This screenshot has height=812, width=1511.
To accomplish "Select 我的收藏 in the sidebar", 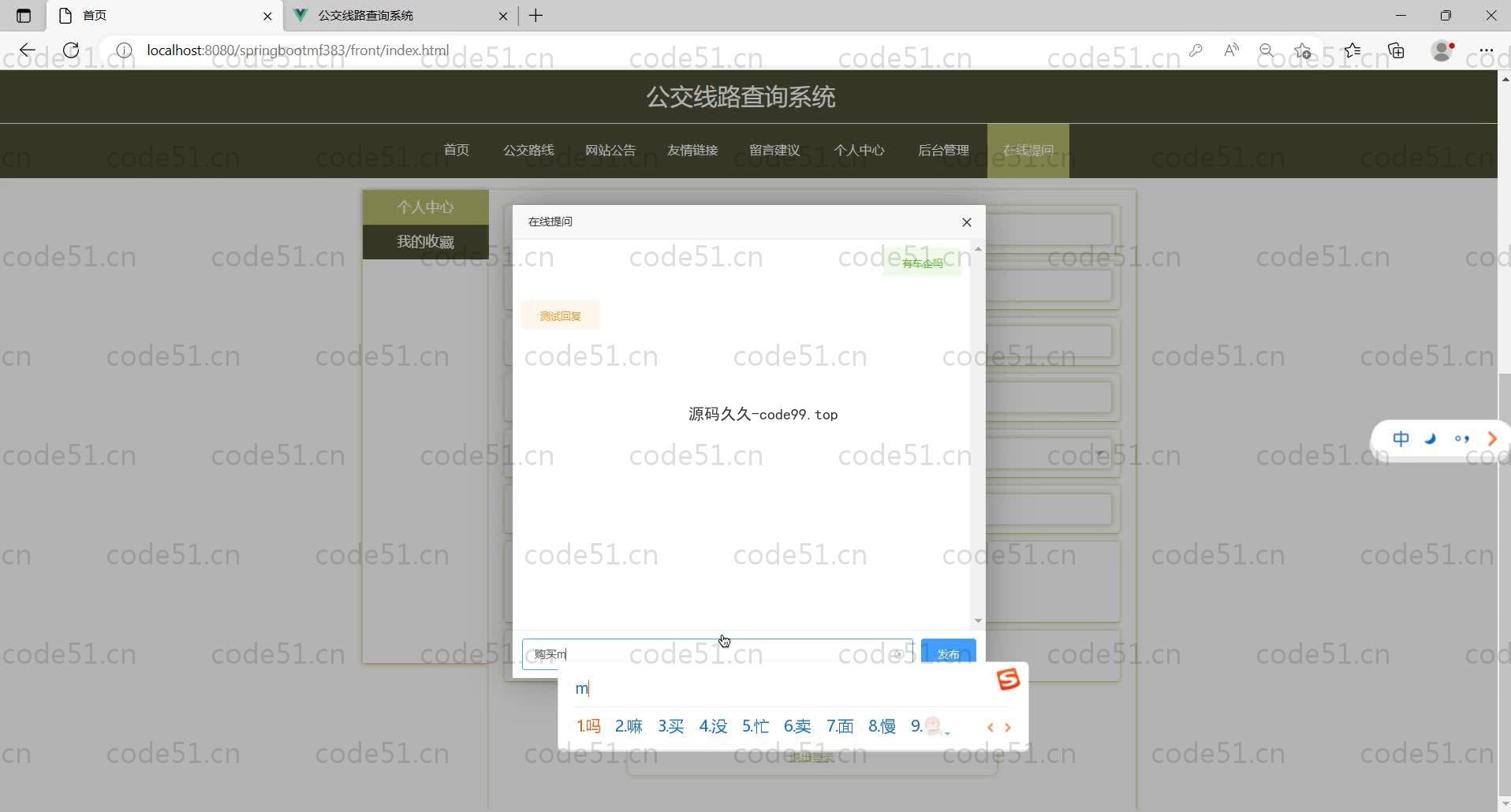I will (x=426, y=242).
